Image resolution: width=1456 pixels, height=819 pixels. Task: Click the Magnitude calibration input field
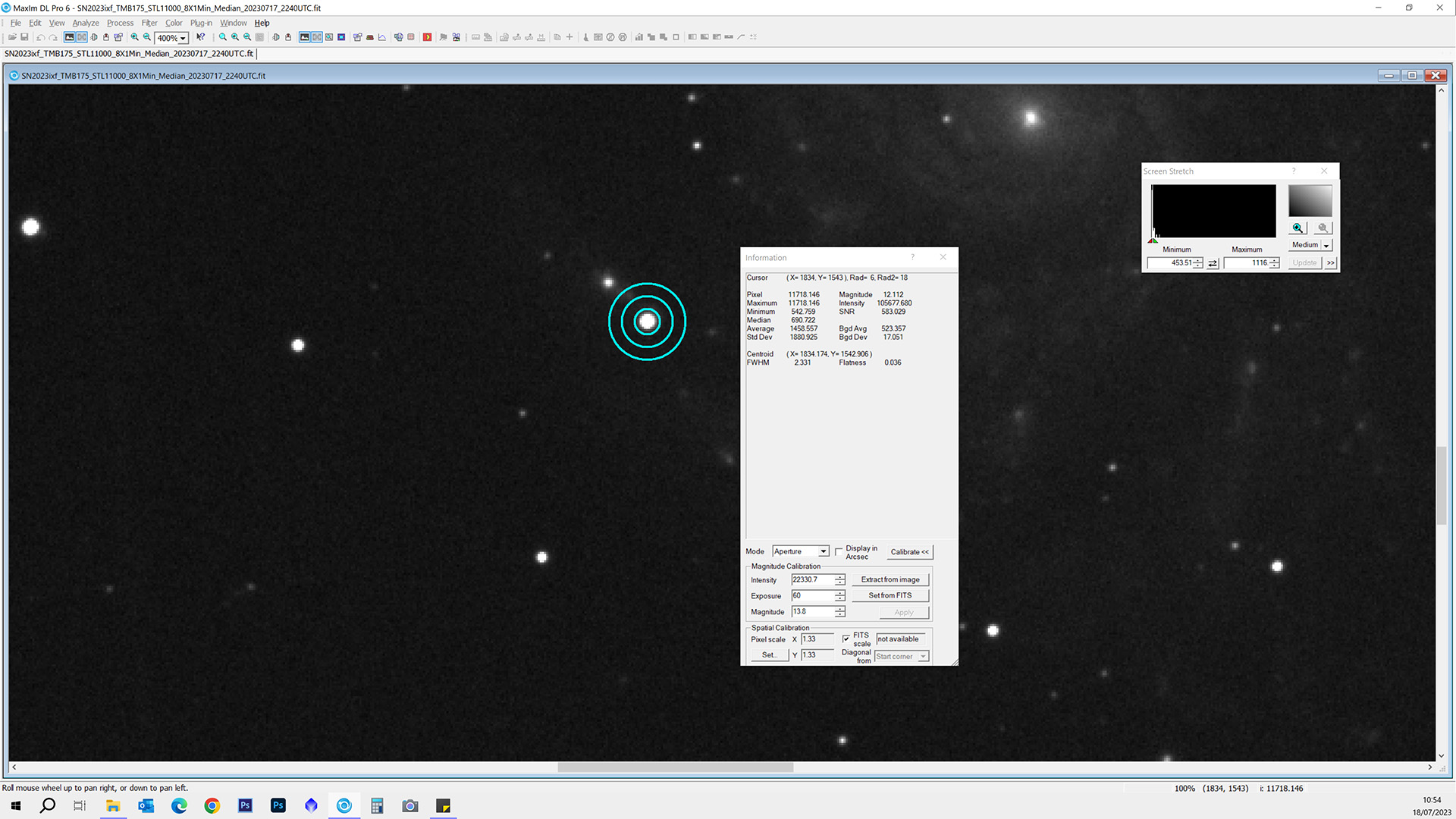pos(812,611)
